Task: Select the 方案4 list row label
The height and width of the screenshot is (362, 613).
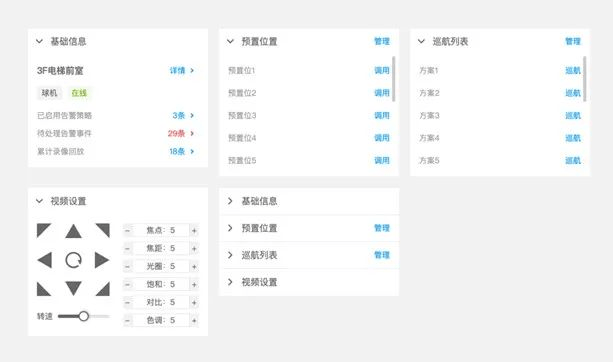Action: [429, 138]
